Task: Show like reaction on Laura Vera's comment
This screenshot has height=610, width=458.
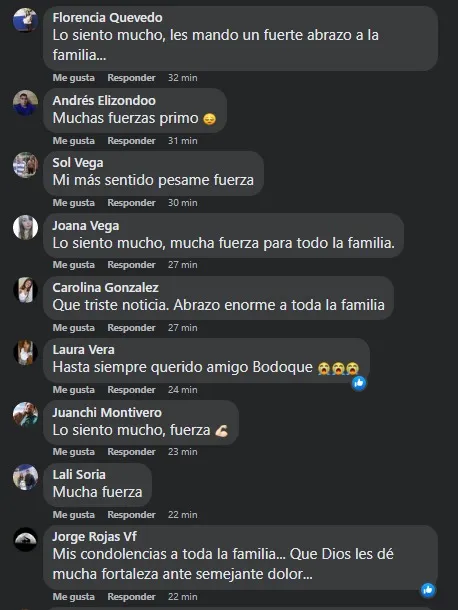Action: (x=359, y=383)
